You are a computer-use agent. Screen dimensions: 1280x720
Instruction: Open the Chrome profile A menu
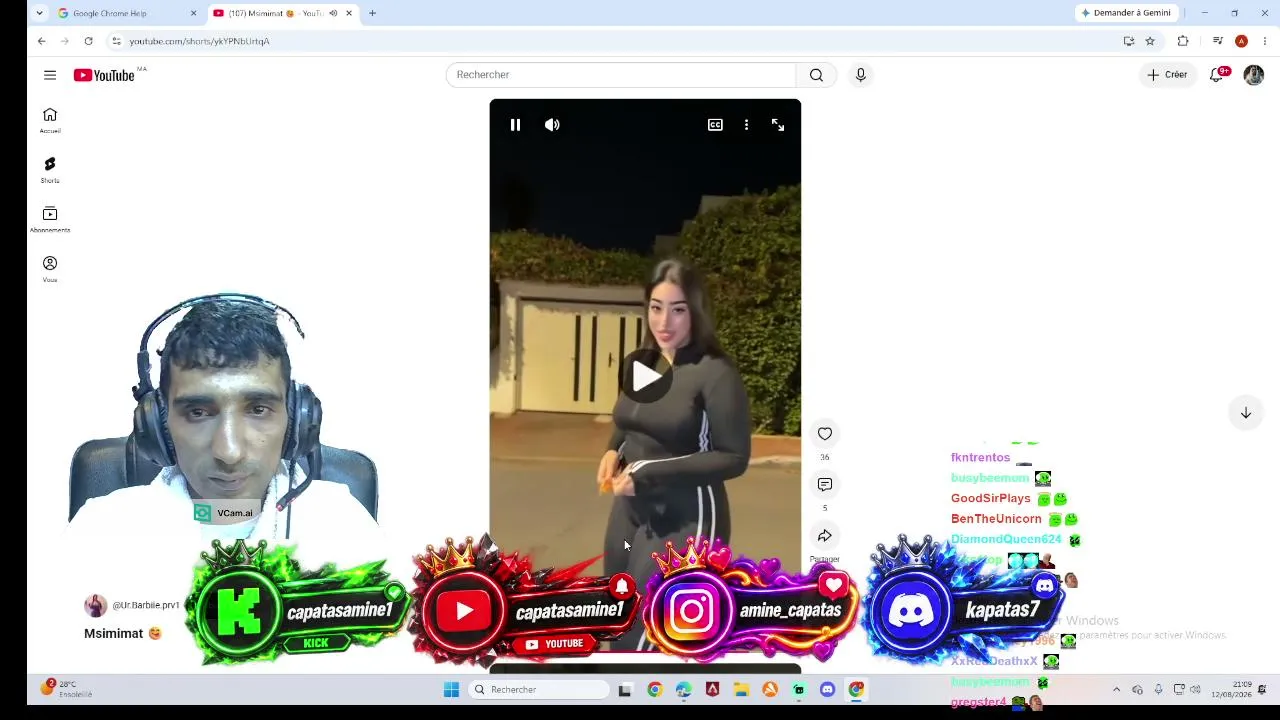pos(1241,41)
